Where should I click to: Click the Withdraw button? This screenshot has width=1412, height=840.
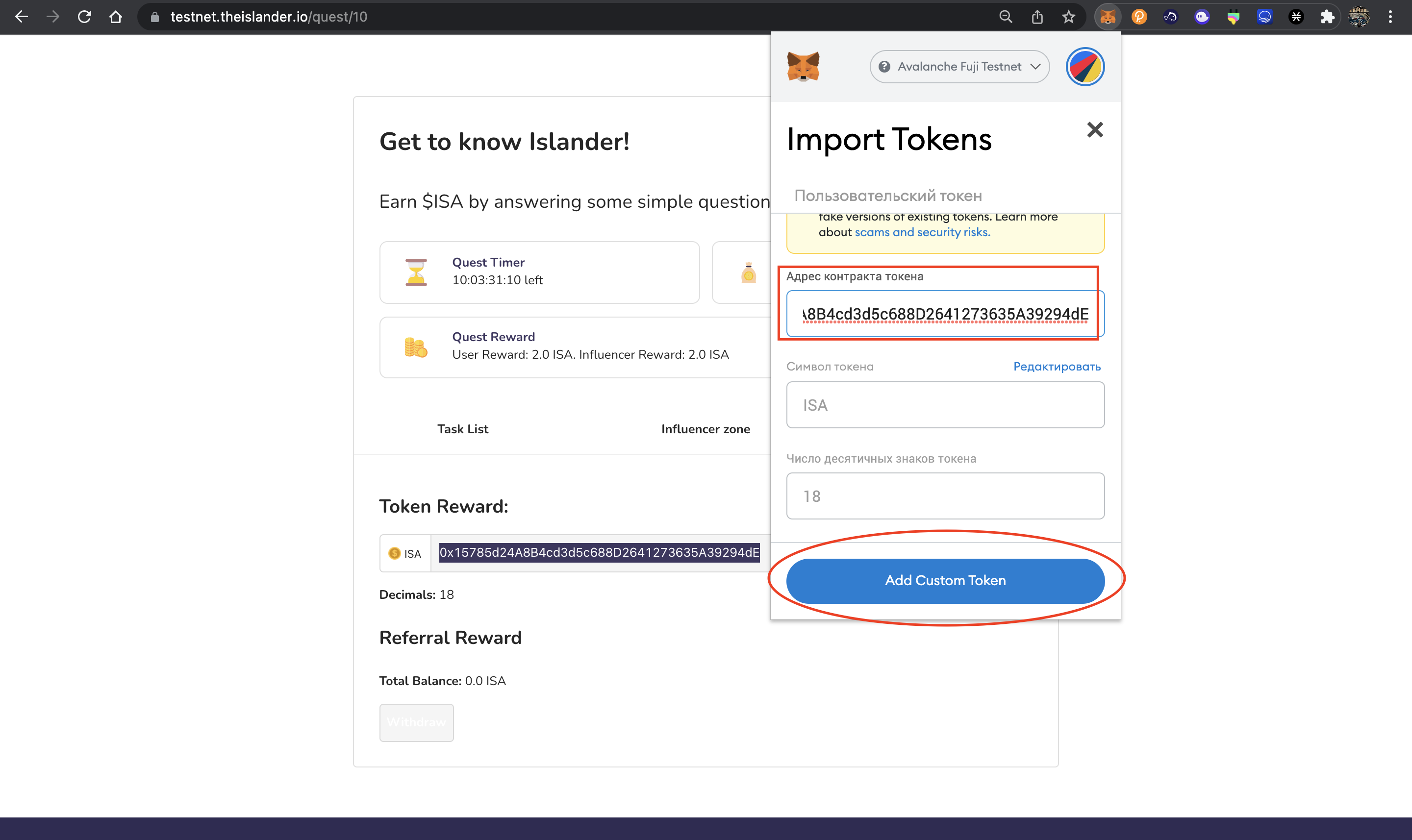(416, 722)
